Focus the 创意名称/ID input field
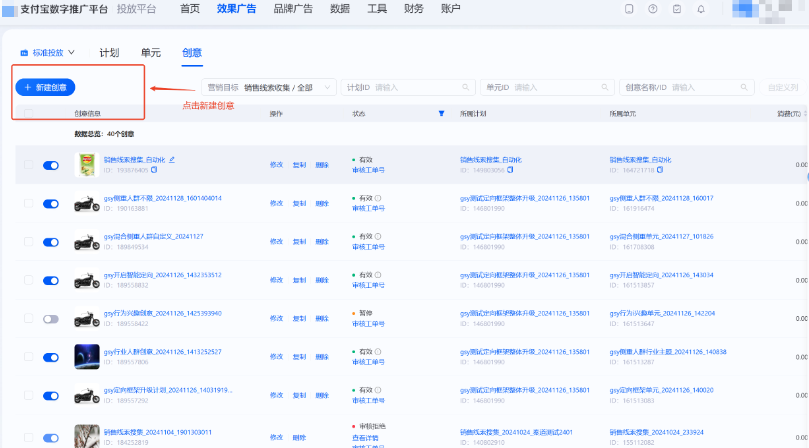The width and height of the screenshot is (809, 448). [x=687, y=87]
